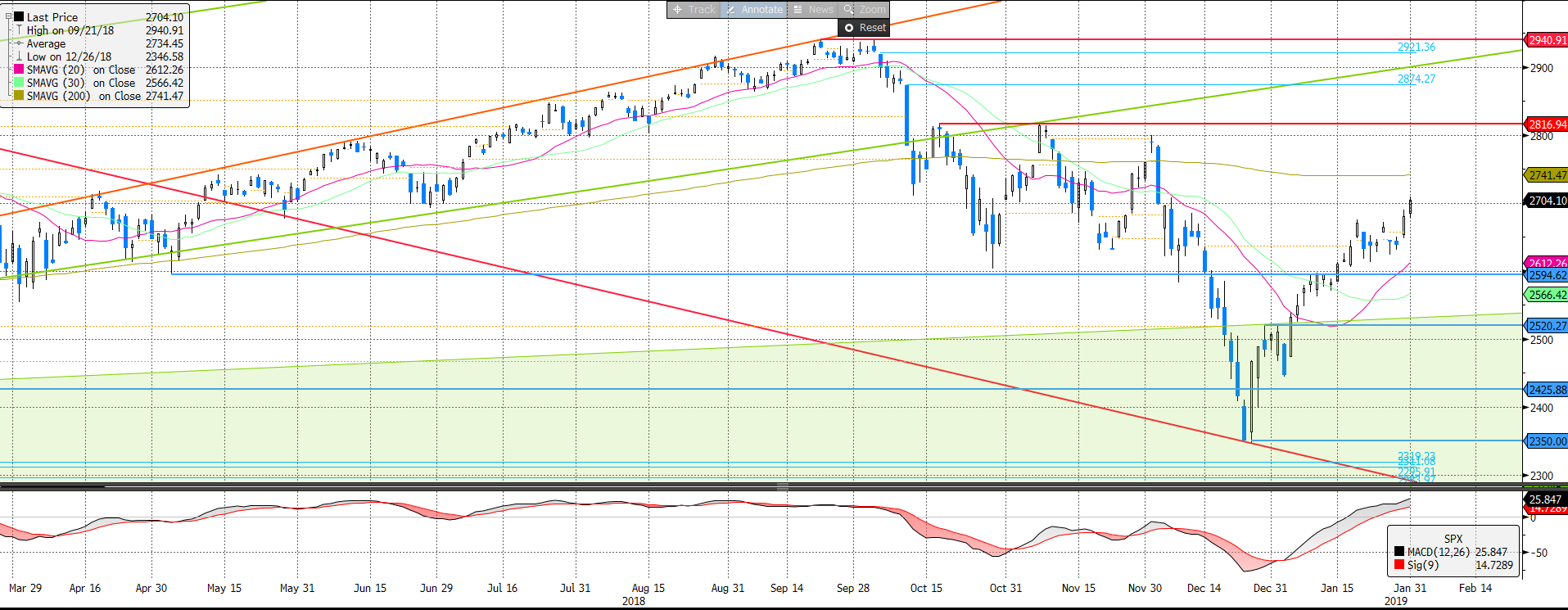
Task: Click the 2500 price axis label
Action: [x=1542, y=340]
